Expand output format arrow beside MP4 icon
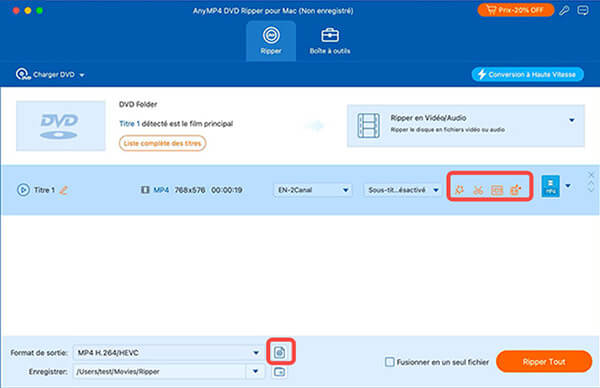This screenshot has width=600, height=388. coord(568,186)
